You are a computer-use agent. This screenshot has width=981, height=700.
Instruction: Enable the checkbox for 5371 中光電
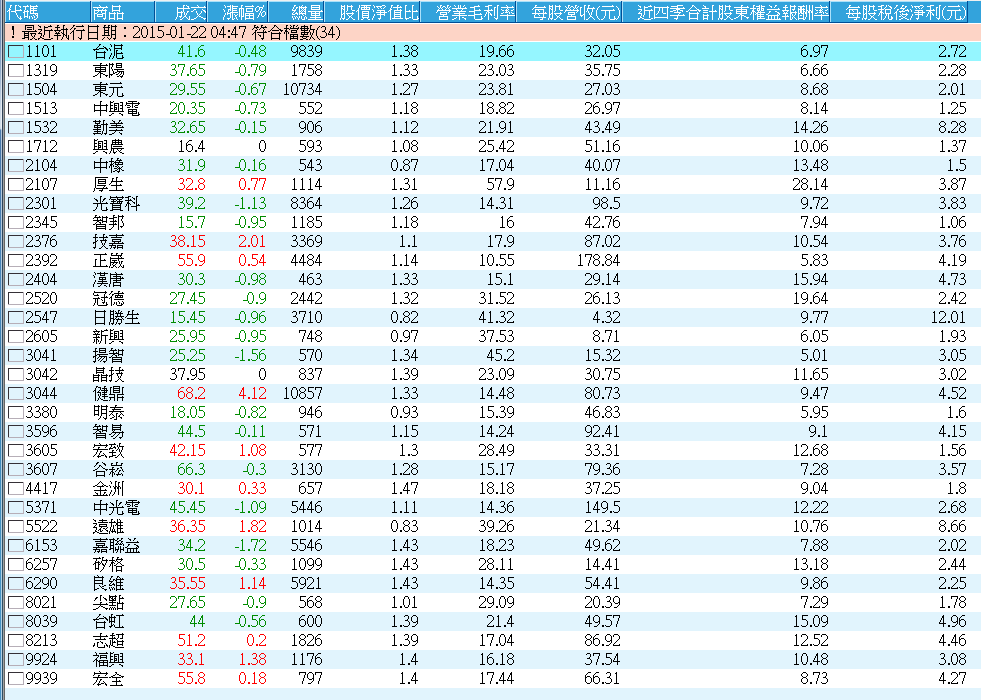pos(16,508)
